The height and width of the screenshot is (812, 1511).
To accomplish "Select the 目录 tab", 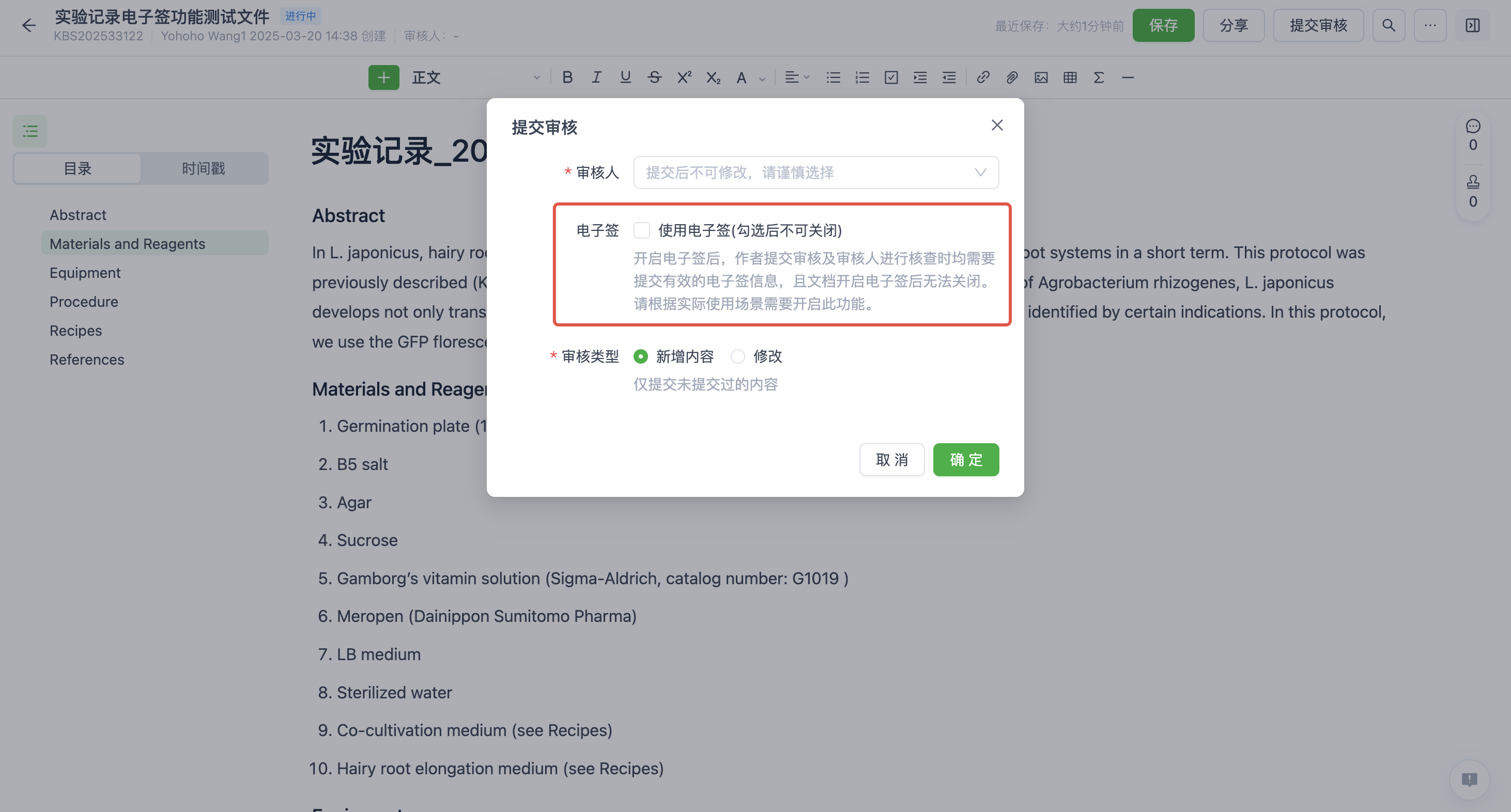I will (78, 169).
